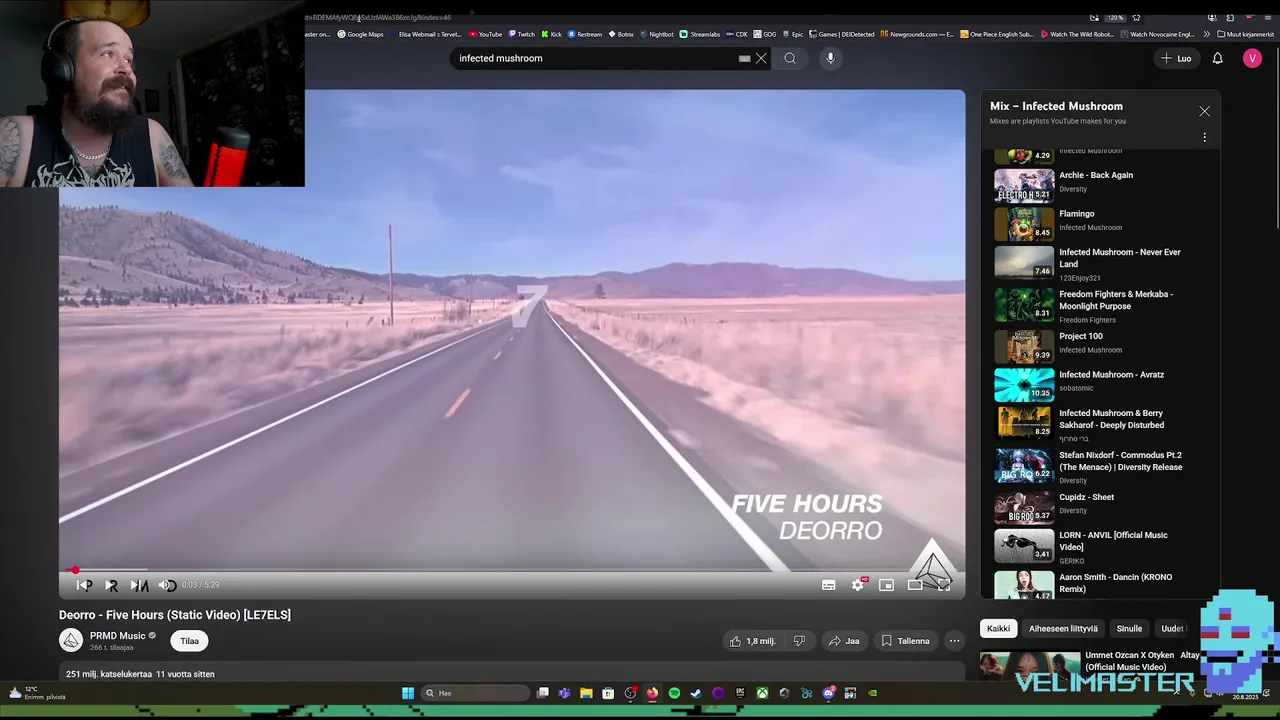This screenshot has width=1280, height=720.
Task: Open Firefox from taskbar
Action: coord(652,693)
